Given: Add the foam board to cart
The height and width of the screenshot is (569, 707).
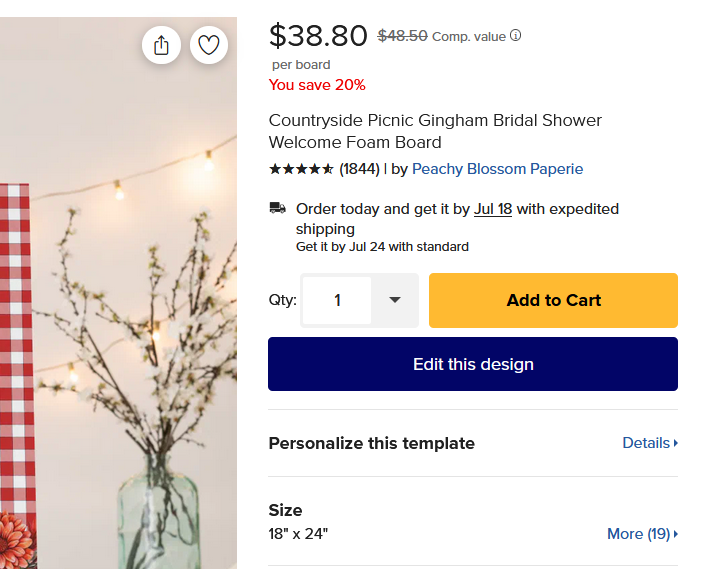Looking at the screenshot, I should (553, 300).
